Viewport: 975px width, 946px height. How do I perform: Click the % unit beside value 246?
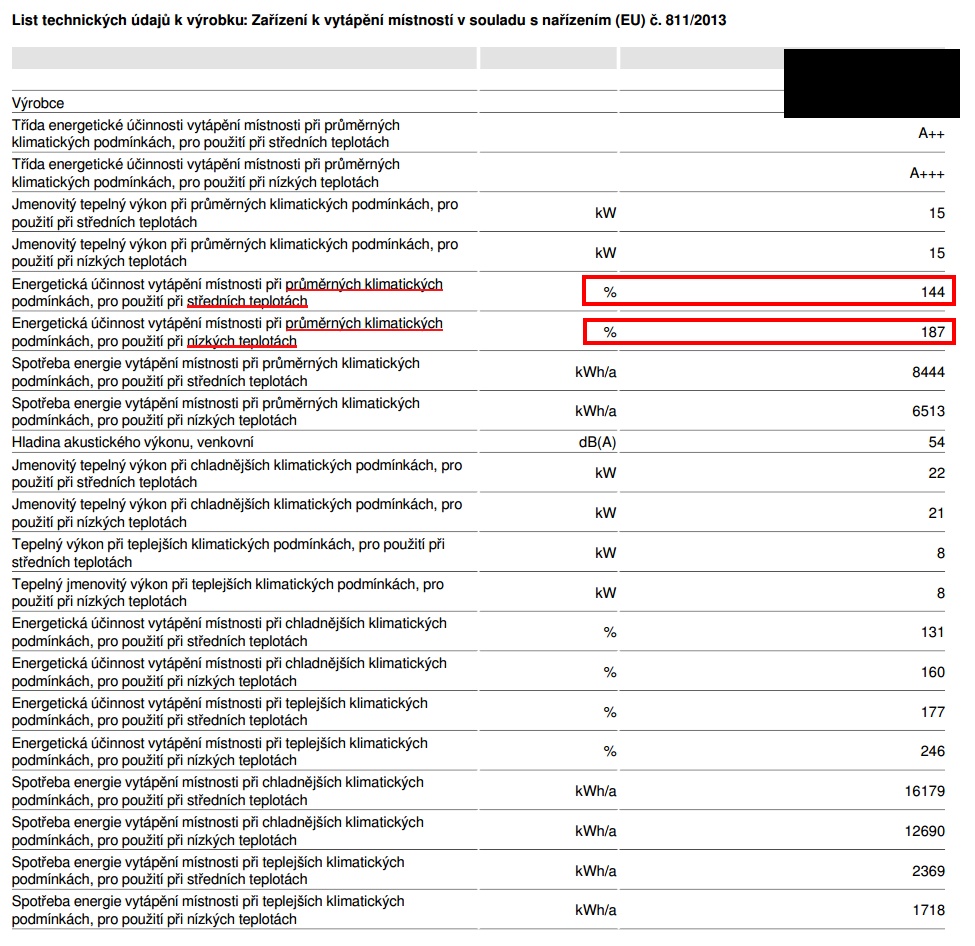tap(610, 751)
